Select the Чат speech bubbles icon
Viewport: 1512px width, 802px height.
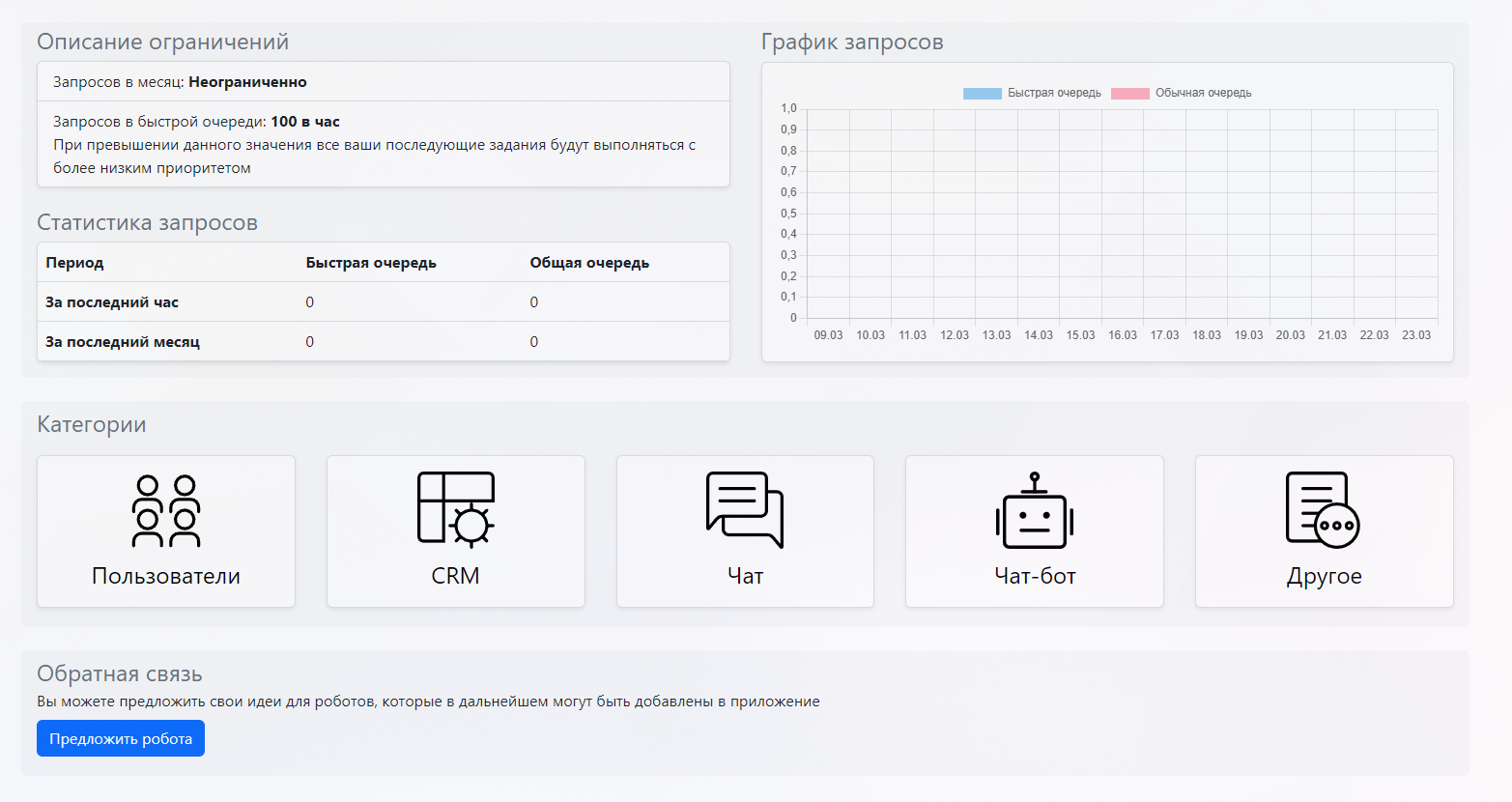tap(745, 510)
